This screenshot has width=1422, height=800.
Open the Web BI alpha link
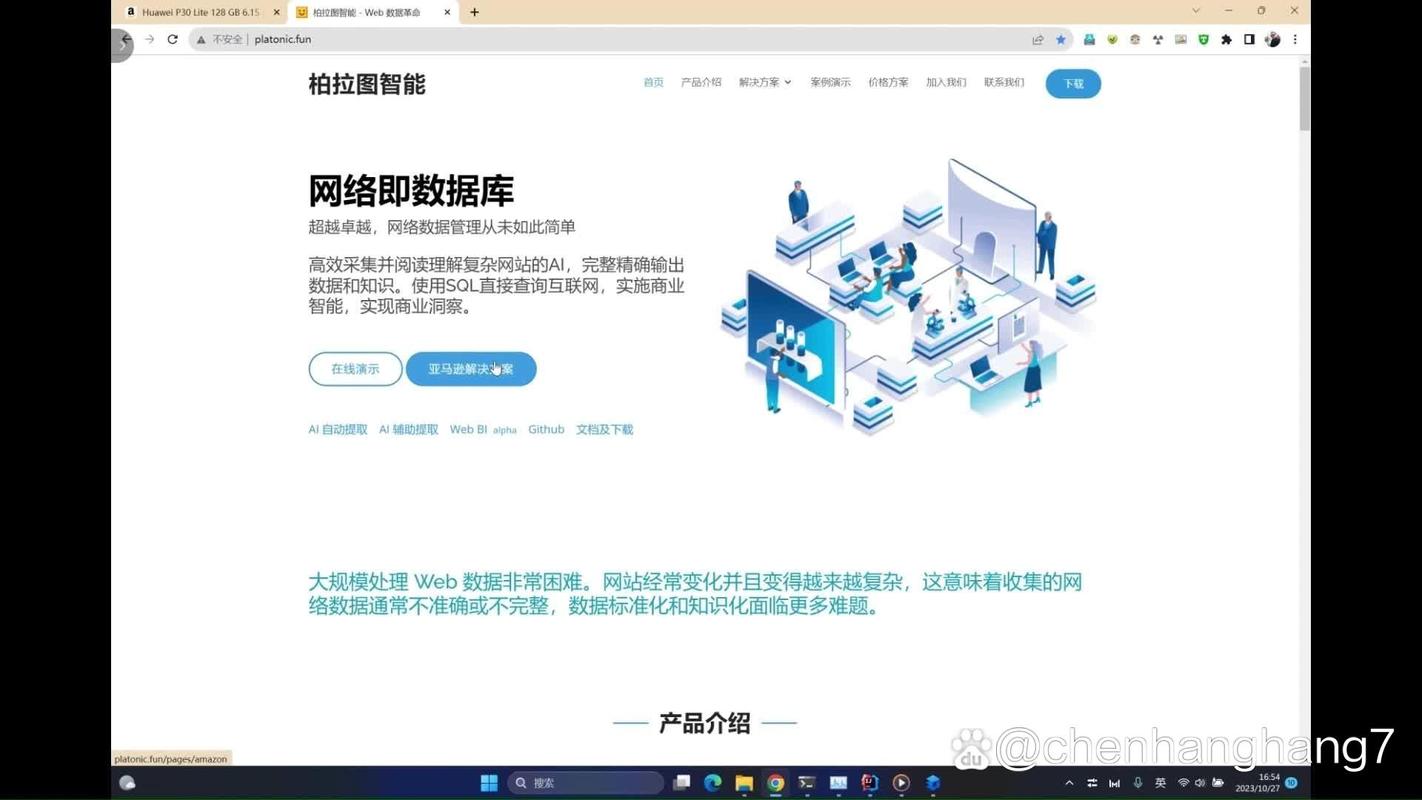click(483, 430)
